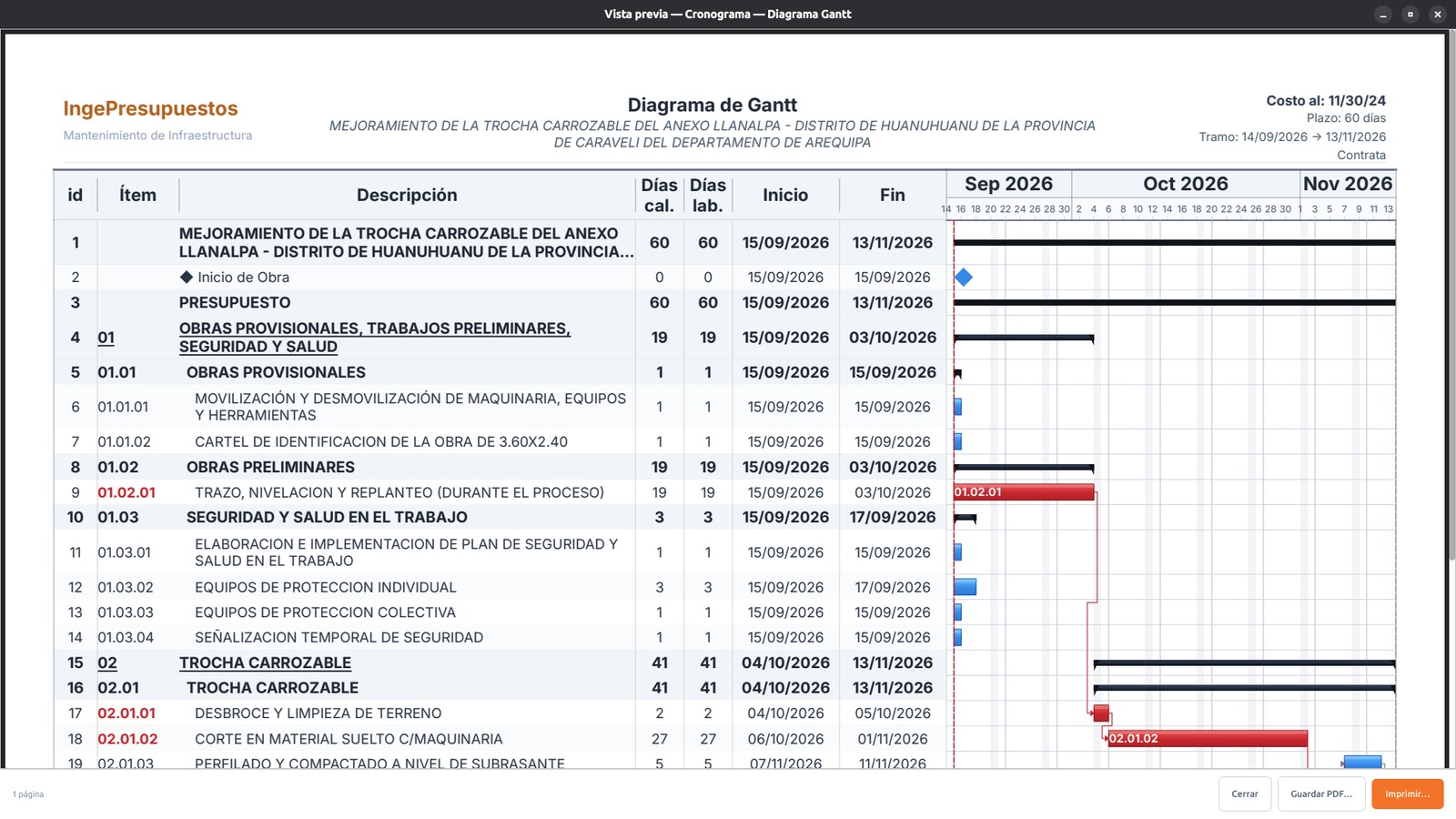Click underlined TROCHA CARROZABLE heading in row 15
The height and width of the screenshot is (819, 1456).
click(265, 663)
